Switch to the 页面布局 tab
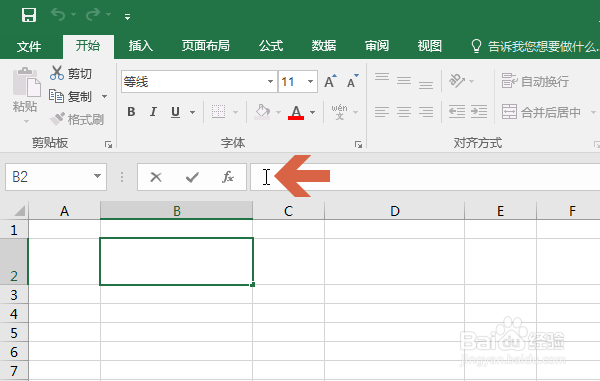Screen dimensions: 600x381 pyautogui.click(x=205, y=46)
